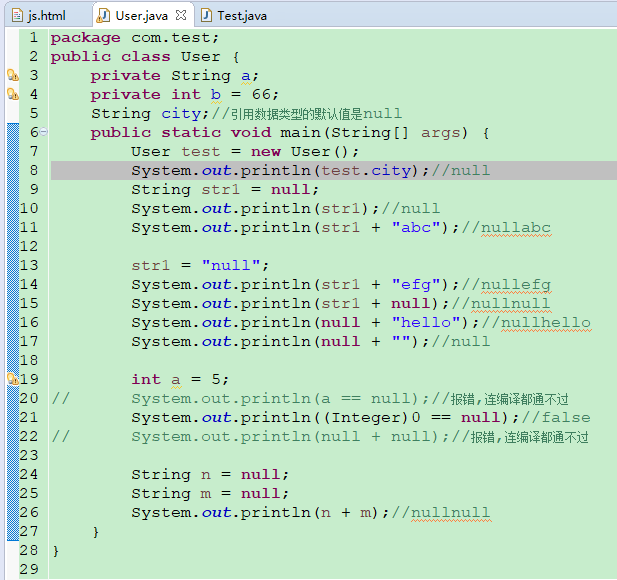Screen dimensions: 617x580
Task: Click '(Integer)' cast on line 21
Action: pos(366,417)
